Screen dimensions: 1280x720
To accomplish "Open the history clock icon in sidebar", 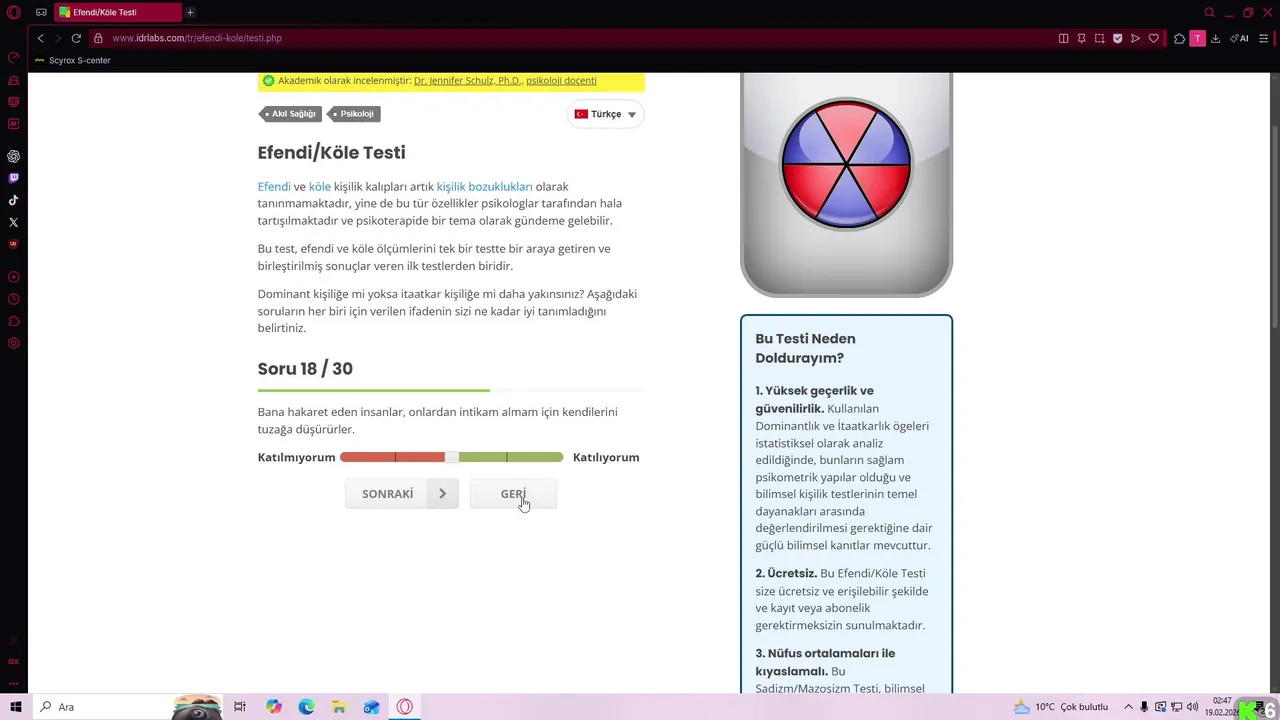I will pyautogui.click(x=13, y=299).
